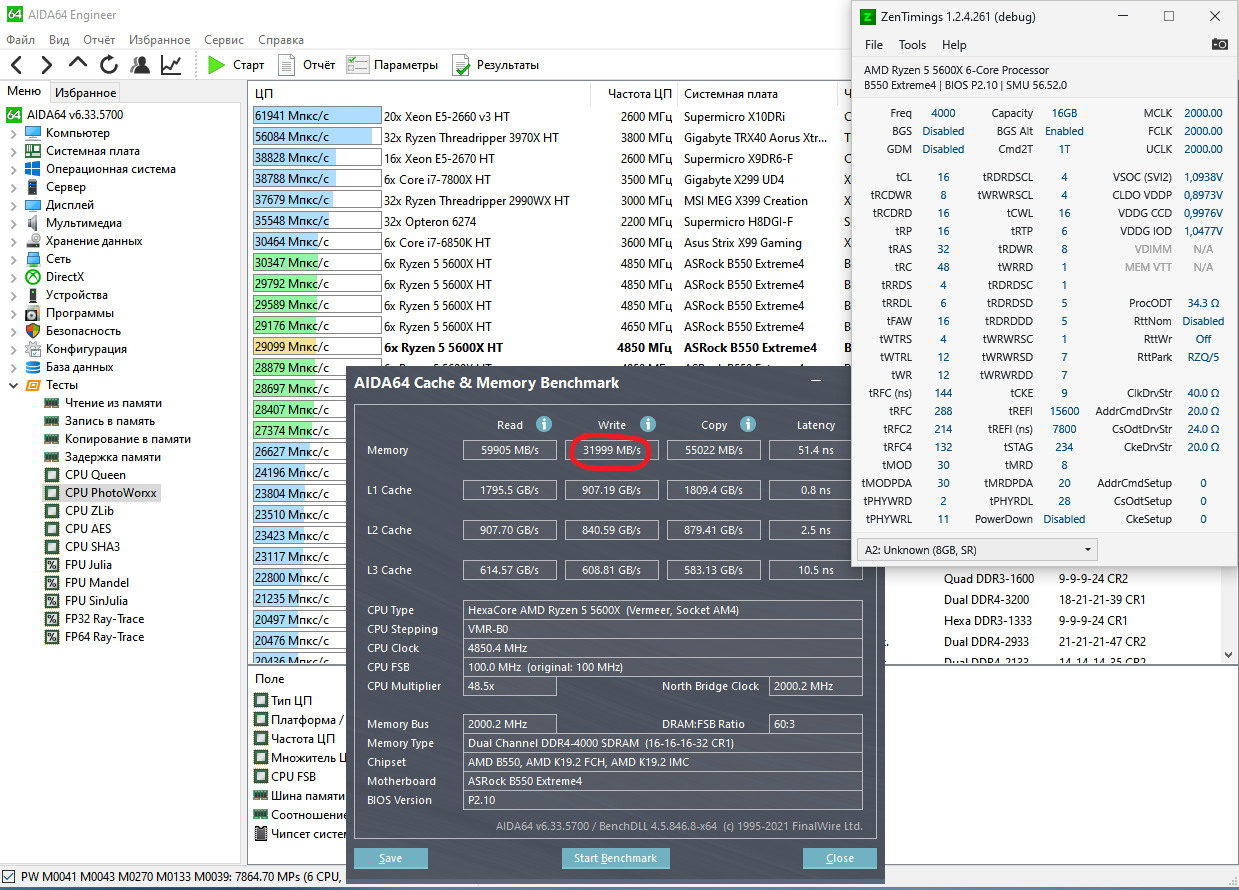This screenshot has width=1239, height=890.
Task: Expand the Сеть tree node
Action: 13,259
